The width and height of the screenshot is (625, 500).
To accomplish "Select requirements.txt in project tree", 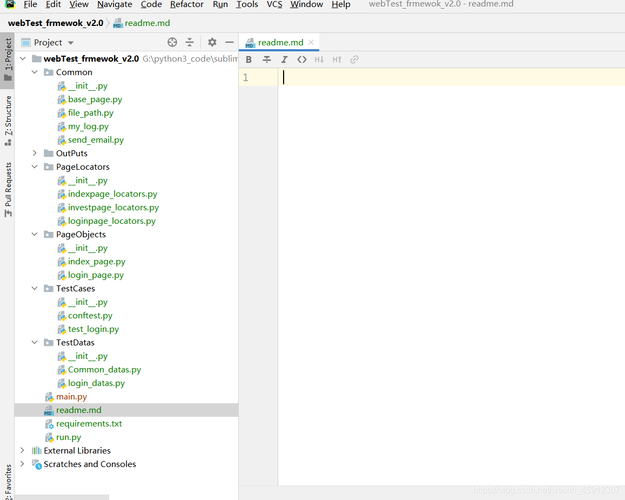I will pos(88,424).
